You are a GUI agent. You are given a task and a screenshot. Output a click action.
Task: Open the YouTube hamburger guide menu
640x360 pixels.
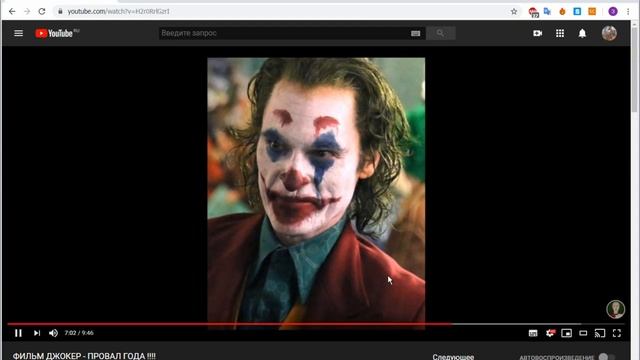18,33
